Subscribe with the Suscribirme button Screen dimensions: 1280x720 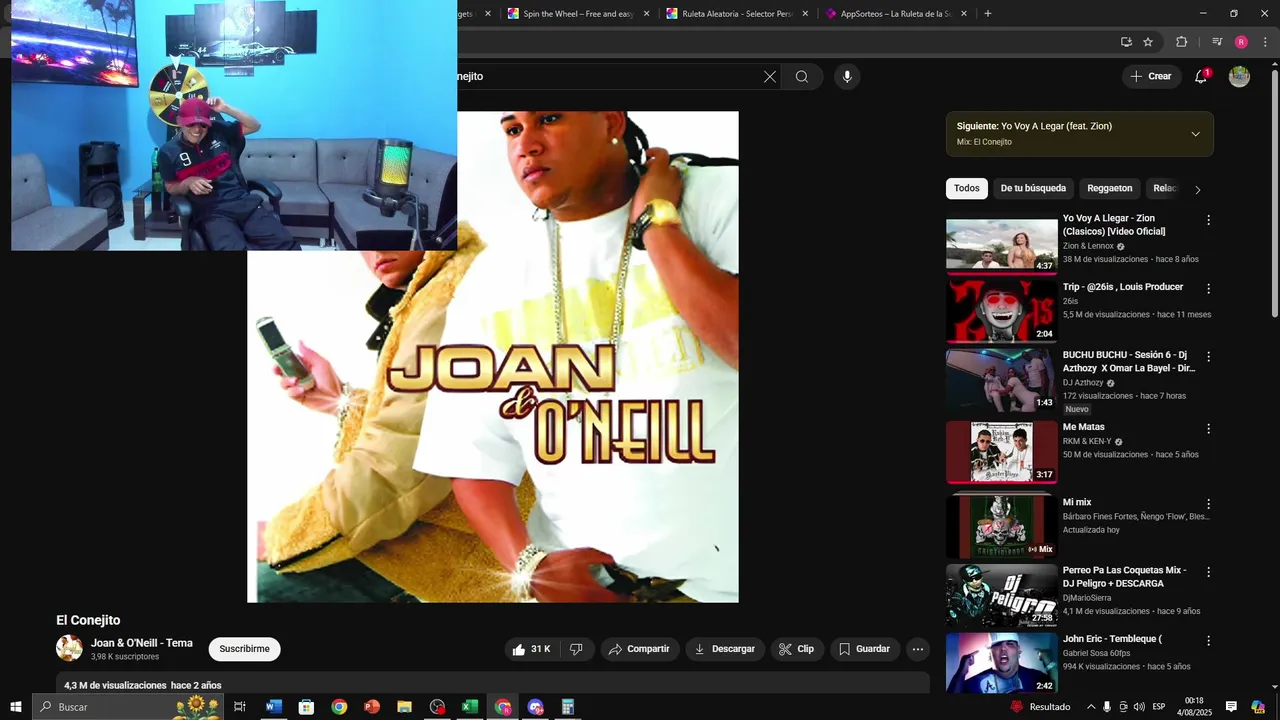click(245, 649)
